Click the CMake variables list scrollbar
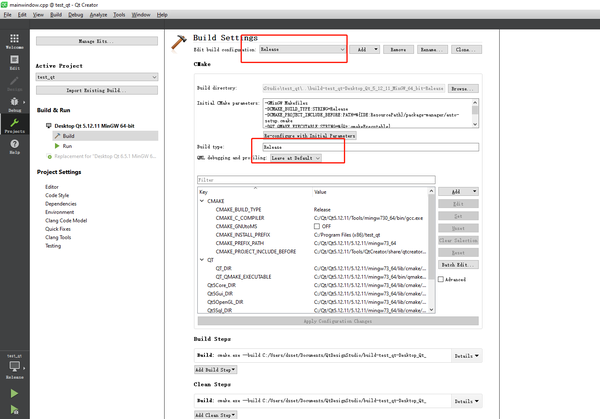 [x=432, y=250]
